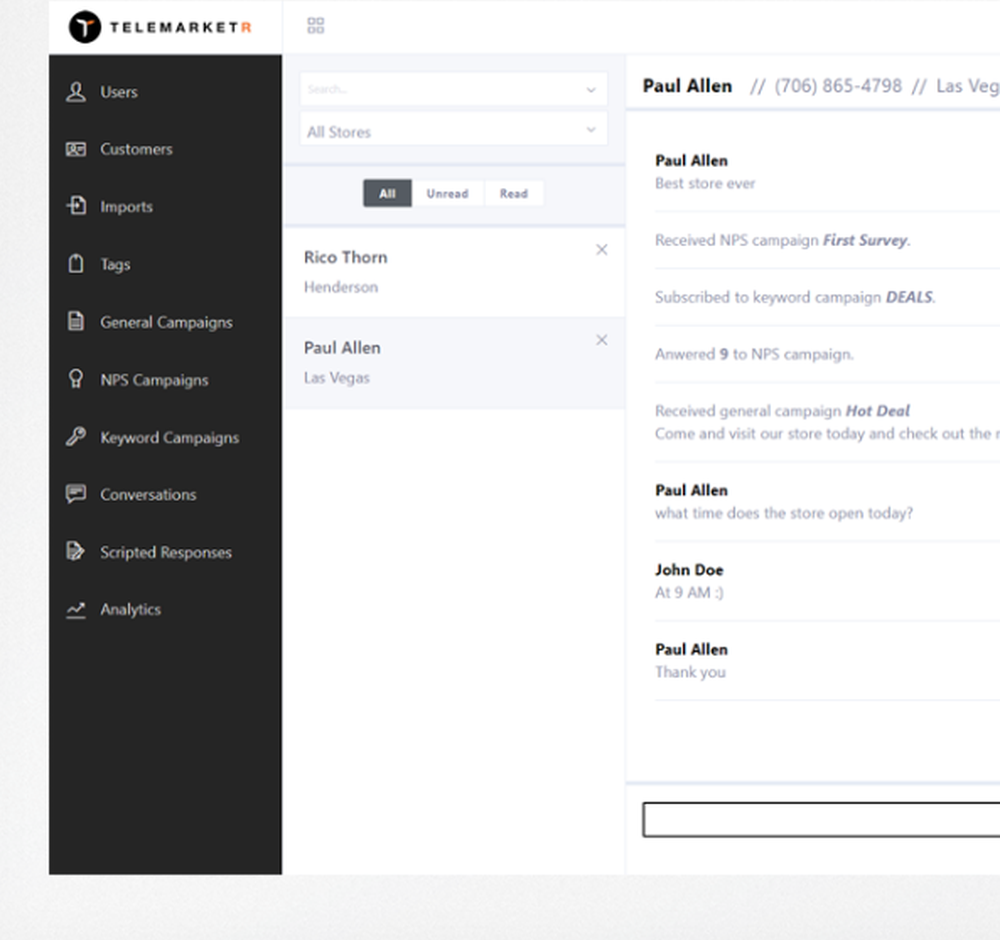This screenshot has height=940, width=1000.
Task: Dismiss Rico Thorn conversation with X
Action: 601,250
